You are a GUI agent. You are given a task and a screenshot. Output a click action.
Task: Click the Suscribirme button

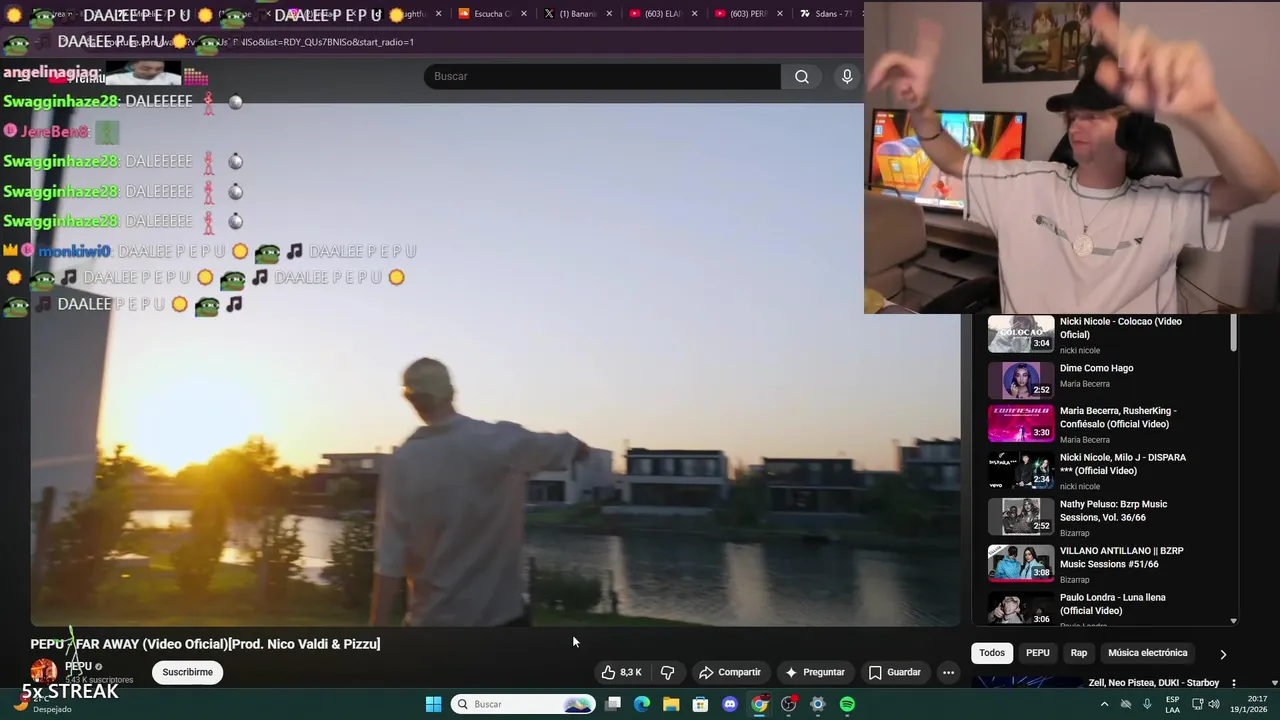(x=188, y=672)
